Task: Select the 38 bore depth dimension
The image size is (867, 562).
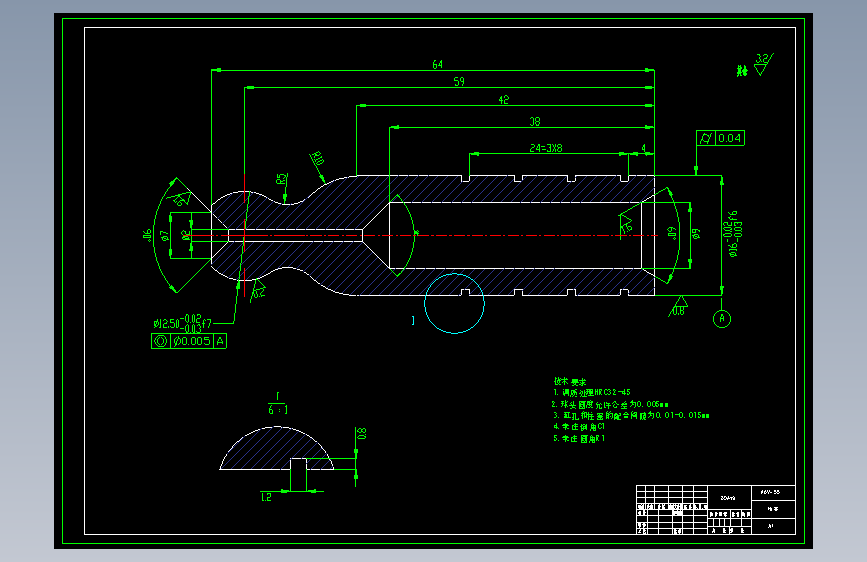Action: pos(535,122)
